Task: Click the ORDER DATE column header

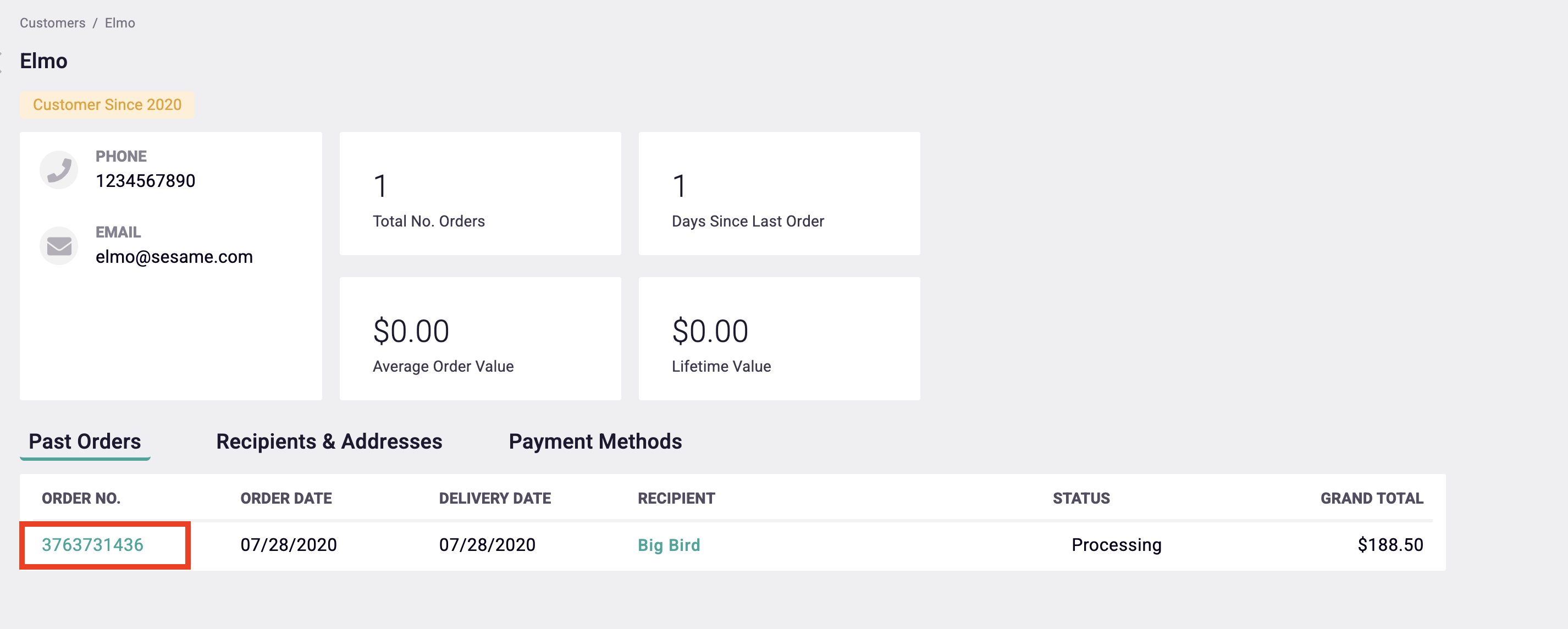Action: click(x=285, y=498)
